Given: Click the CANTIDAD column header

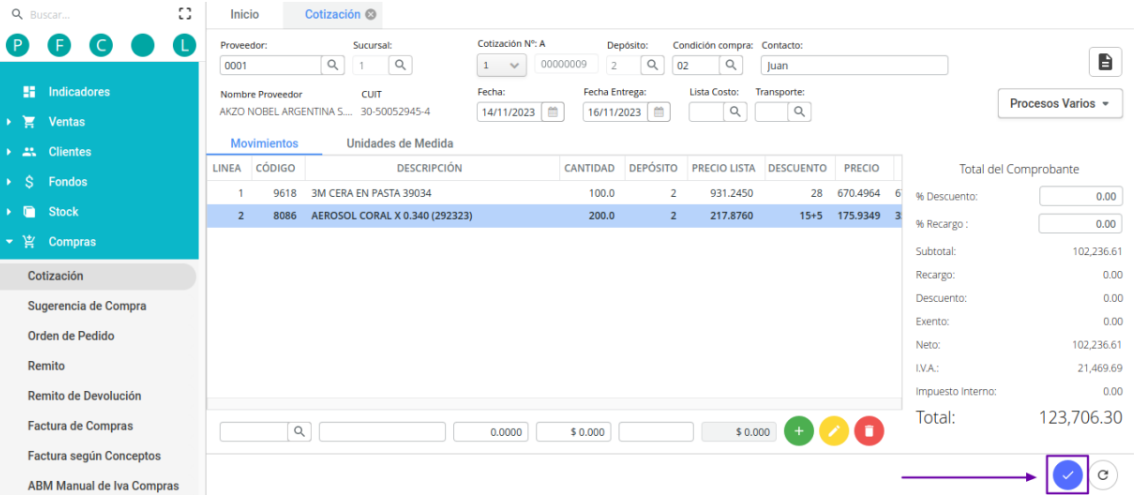Looking at the screenshot, I should (590, 168).
